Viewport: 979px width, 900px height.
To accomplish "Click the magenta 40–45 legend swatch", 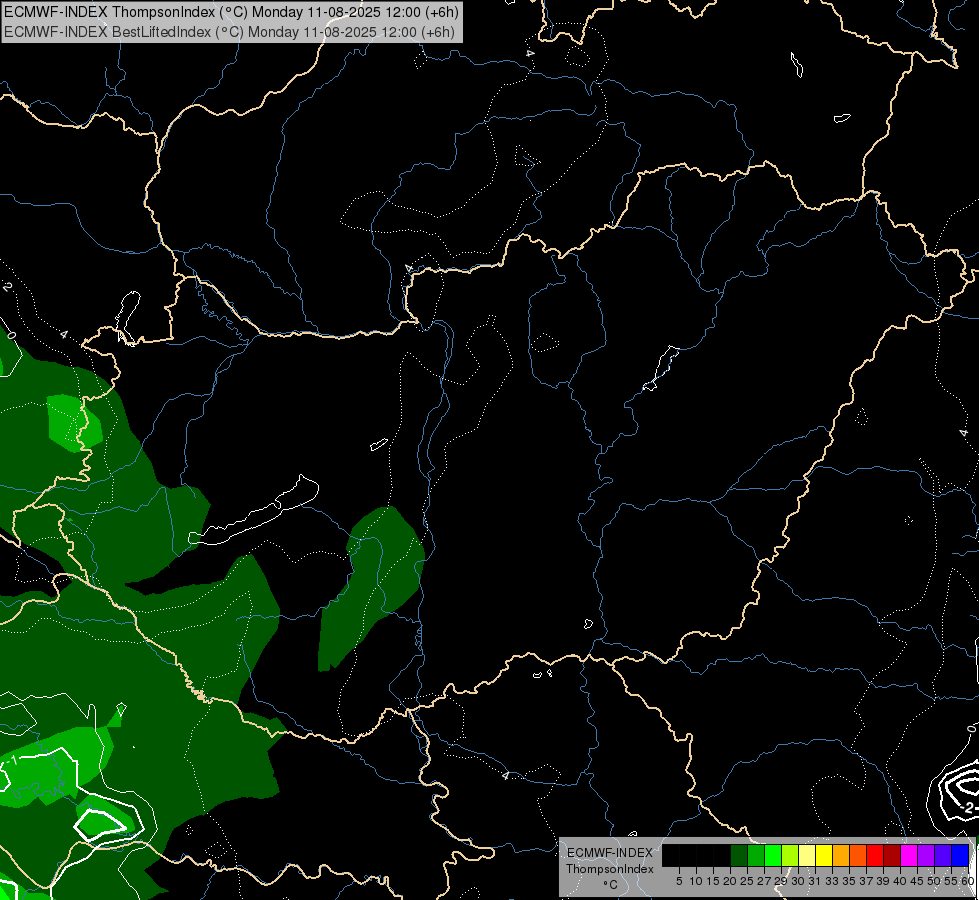I will (x=909, y=855).
